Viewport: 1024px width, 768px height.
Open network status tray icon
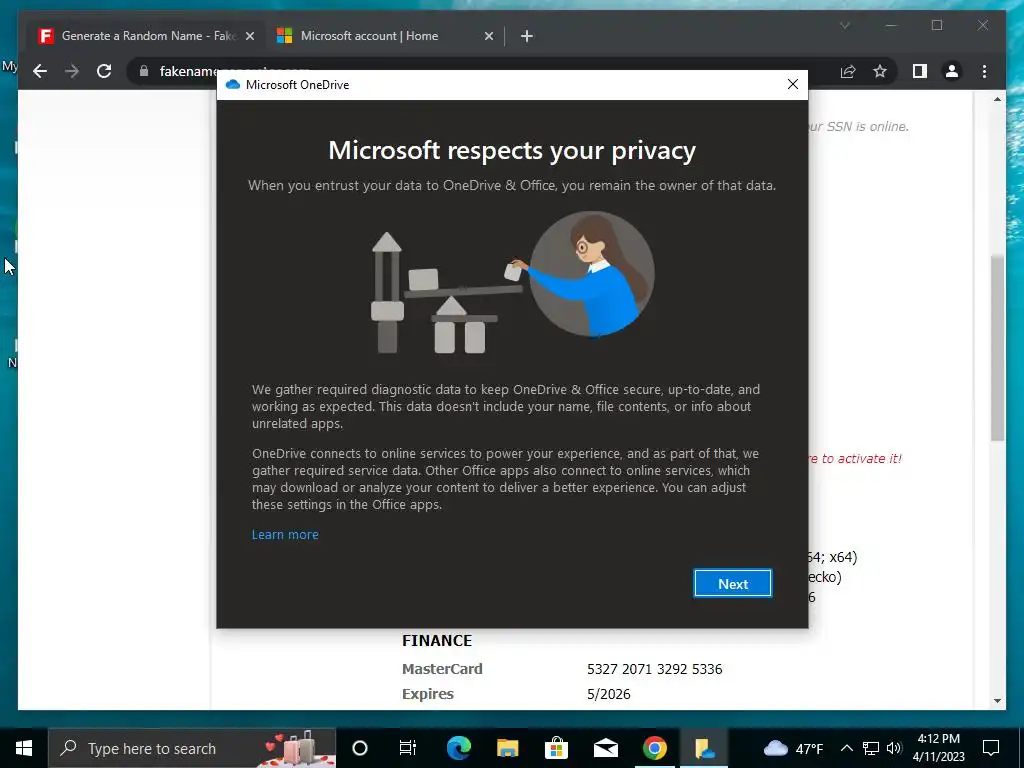pos(871,748)
